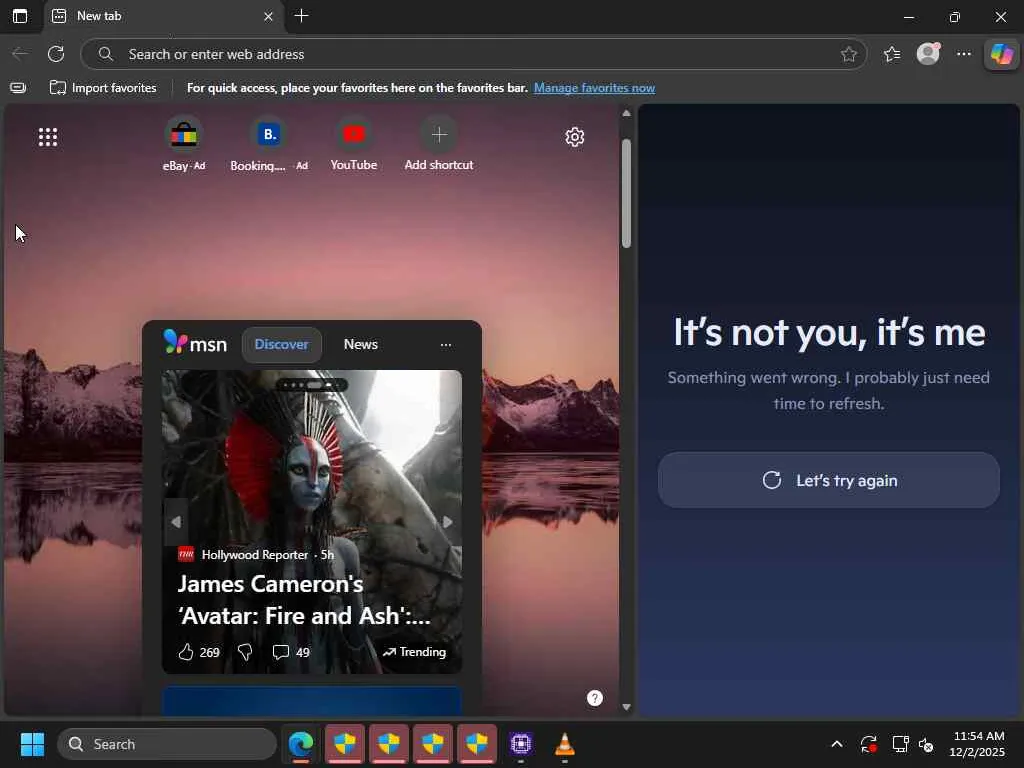Click the favorites bar leftmost icon
The image size is (1024, 768).
[18, 88]
